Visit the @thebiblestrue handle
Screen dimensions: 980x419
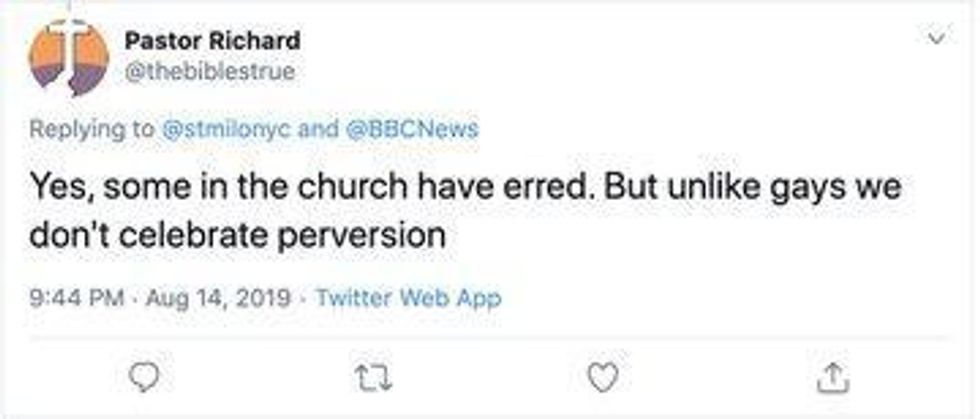(x=210, y=72)
